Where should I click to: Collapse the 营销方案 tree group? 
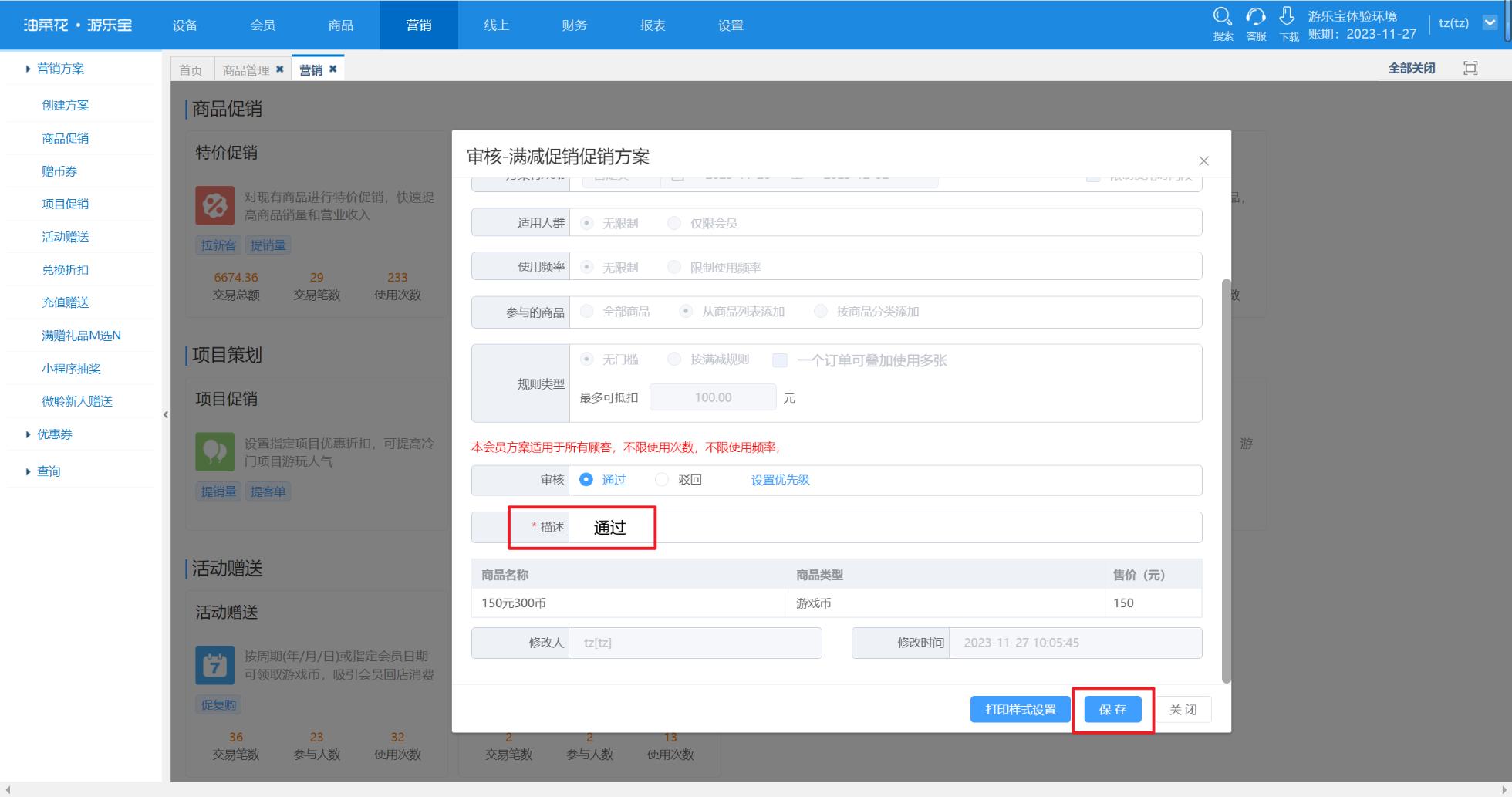[x=29, y=69]
